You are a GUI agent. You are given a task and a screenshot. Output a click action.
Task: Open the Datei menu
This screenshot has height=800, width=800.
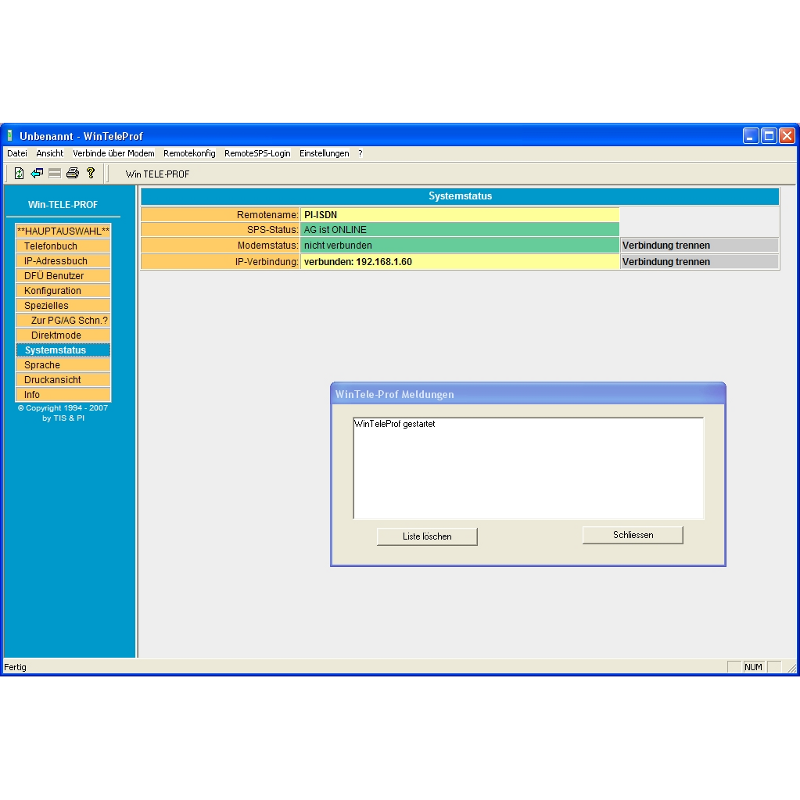(x=17, y=153)
